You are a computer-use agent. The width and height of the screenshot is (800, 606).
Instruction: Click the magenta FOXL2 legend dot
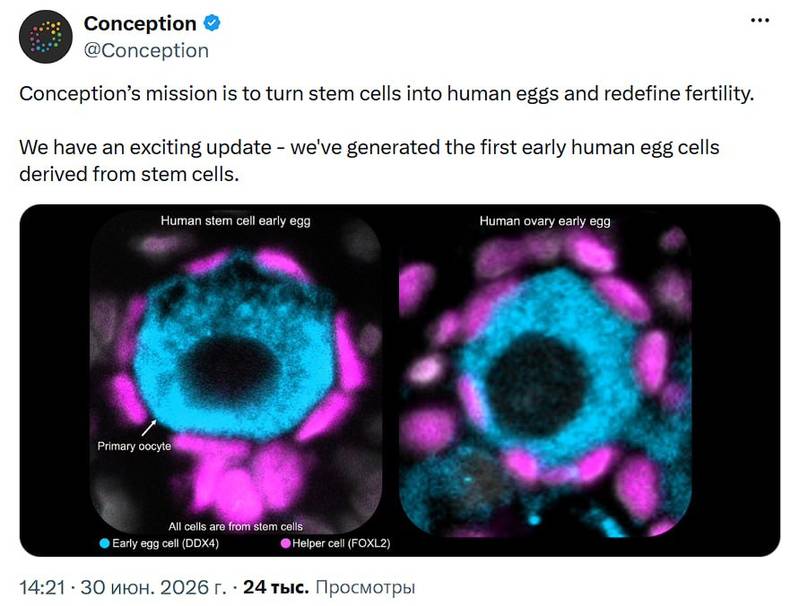286,543
